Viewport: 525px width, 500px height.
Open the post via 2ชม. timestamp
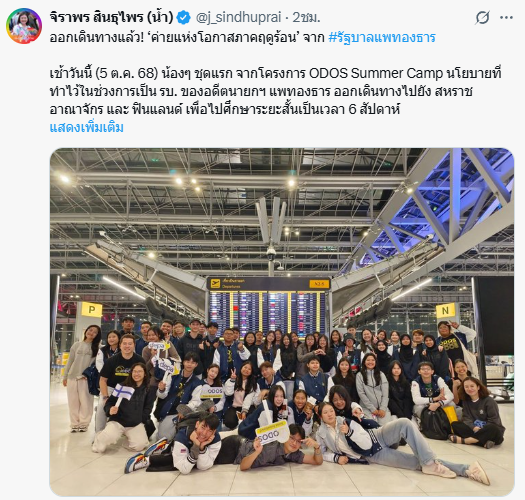click(x=306, y=17)
